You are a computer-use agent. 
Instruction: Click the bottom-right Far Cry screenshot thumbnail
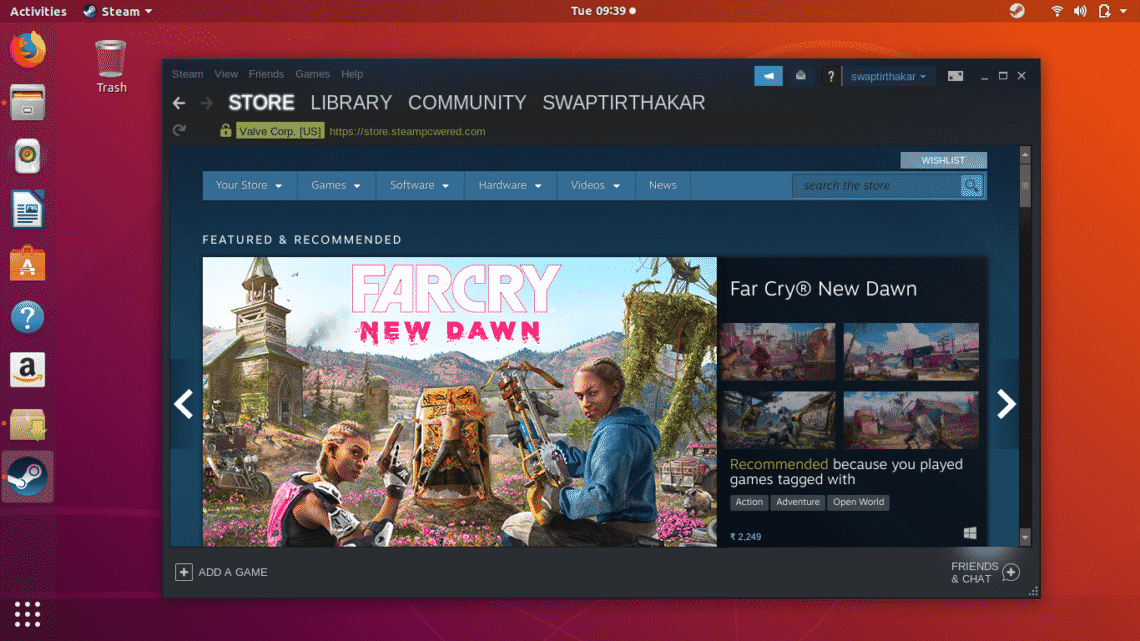[x=911, y=420]
